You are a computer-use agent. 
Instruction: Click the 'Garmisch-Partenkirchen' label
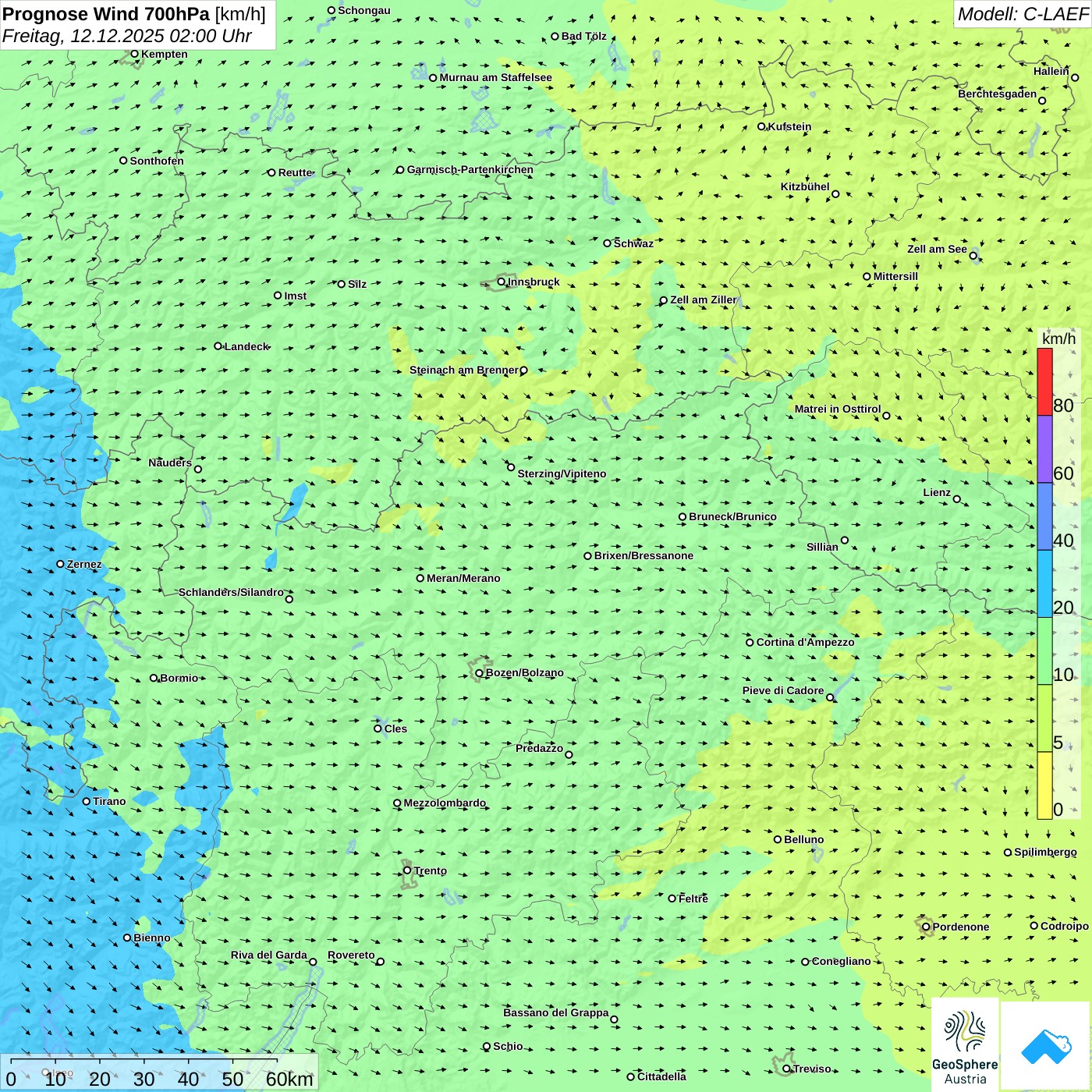tap(470, 169)
